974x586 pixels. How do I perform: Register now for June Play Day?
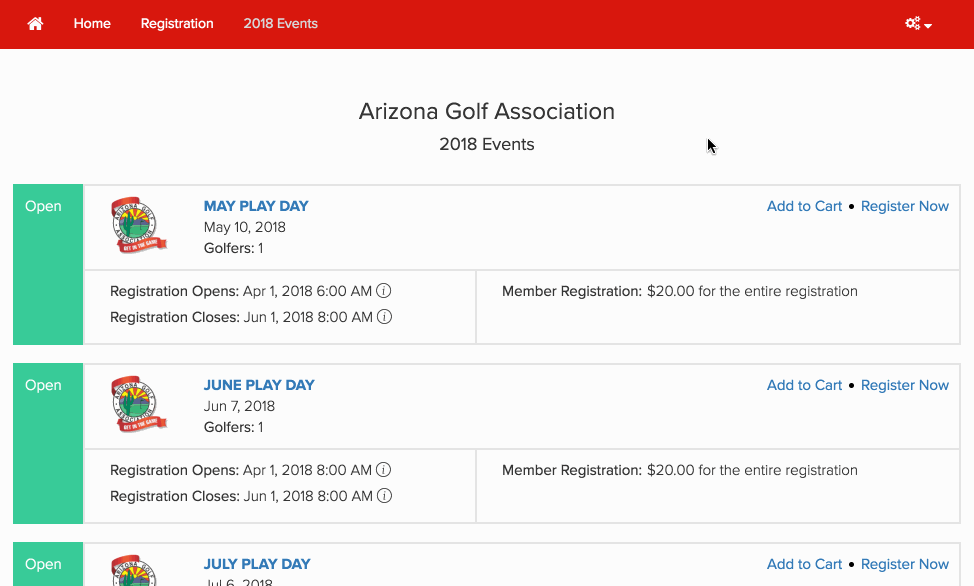point(904,385)
